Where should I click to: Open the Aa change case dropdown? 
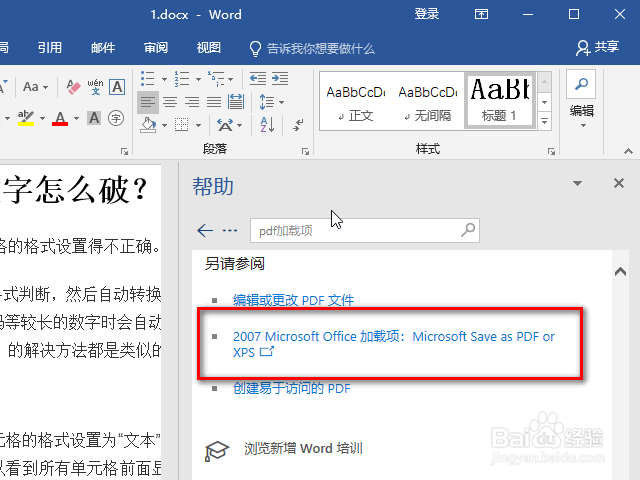tap(36, 87)
